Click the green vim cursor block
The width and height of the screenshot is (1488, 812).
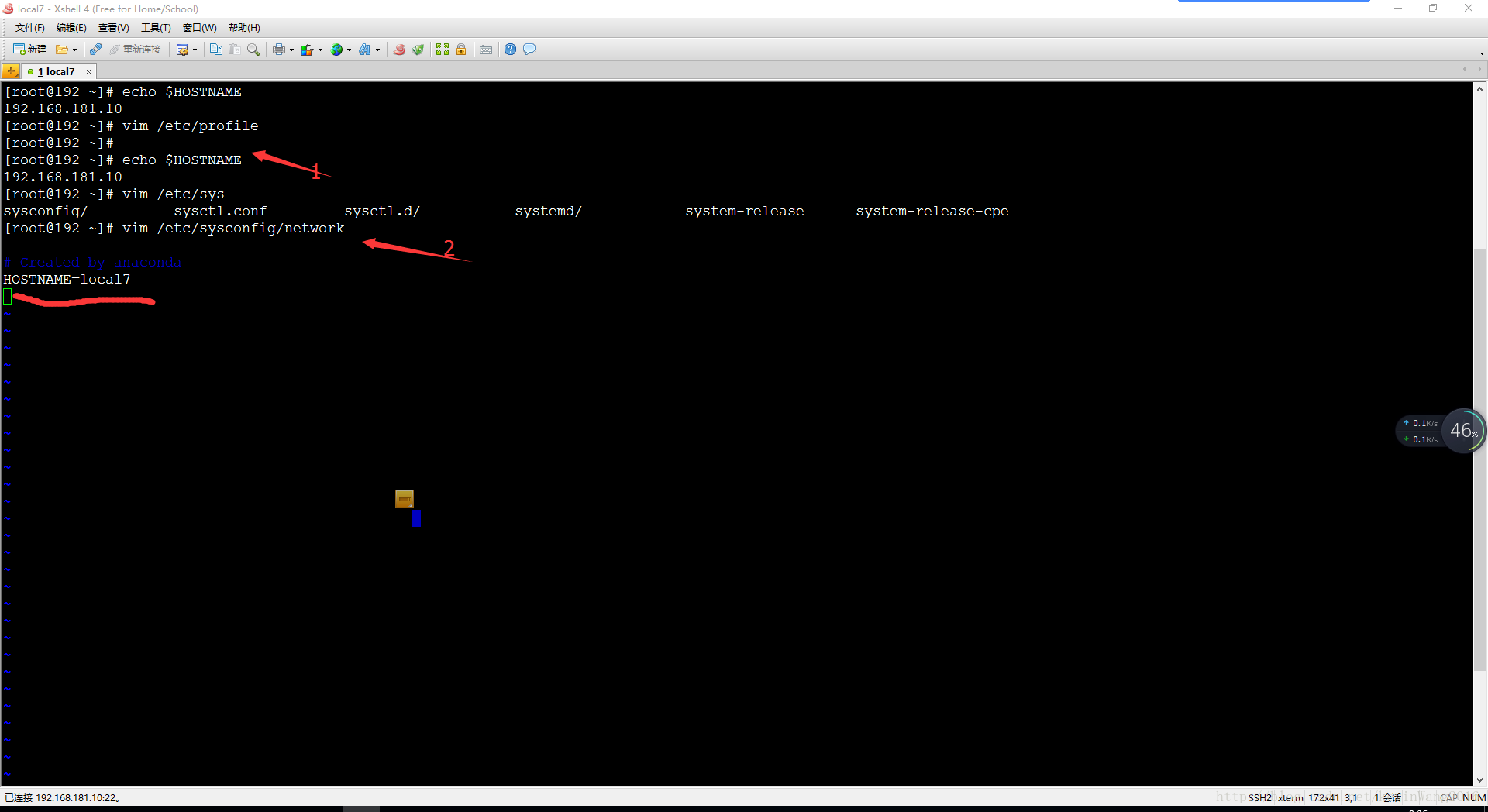tap(8, 296)
